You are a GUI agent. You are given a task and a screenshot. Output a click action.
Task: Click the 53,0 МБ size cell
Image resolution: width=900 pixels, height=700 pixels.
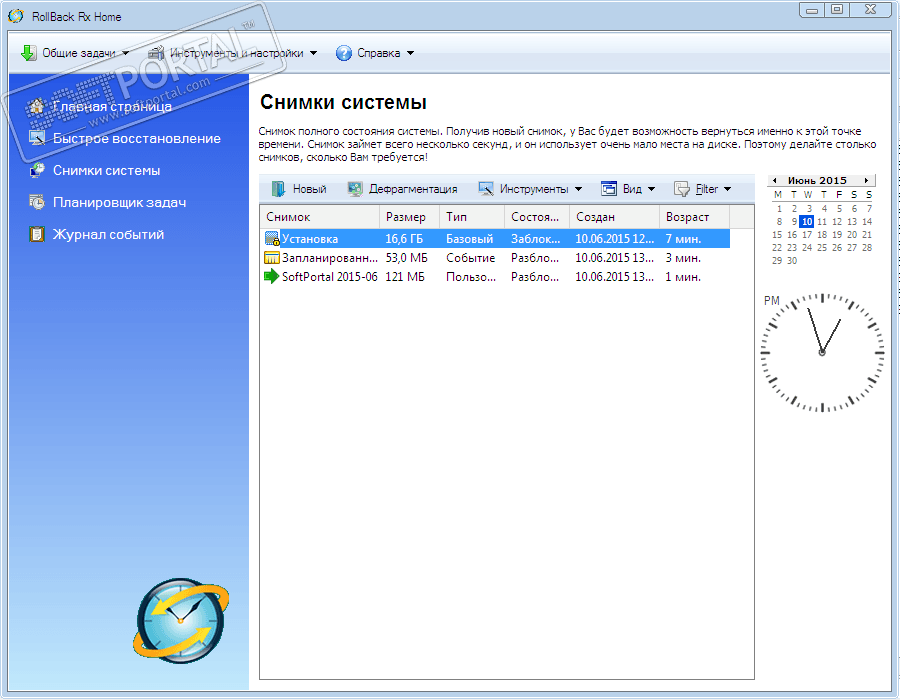point(406,258)
